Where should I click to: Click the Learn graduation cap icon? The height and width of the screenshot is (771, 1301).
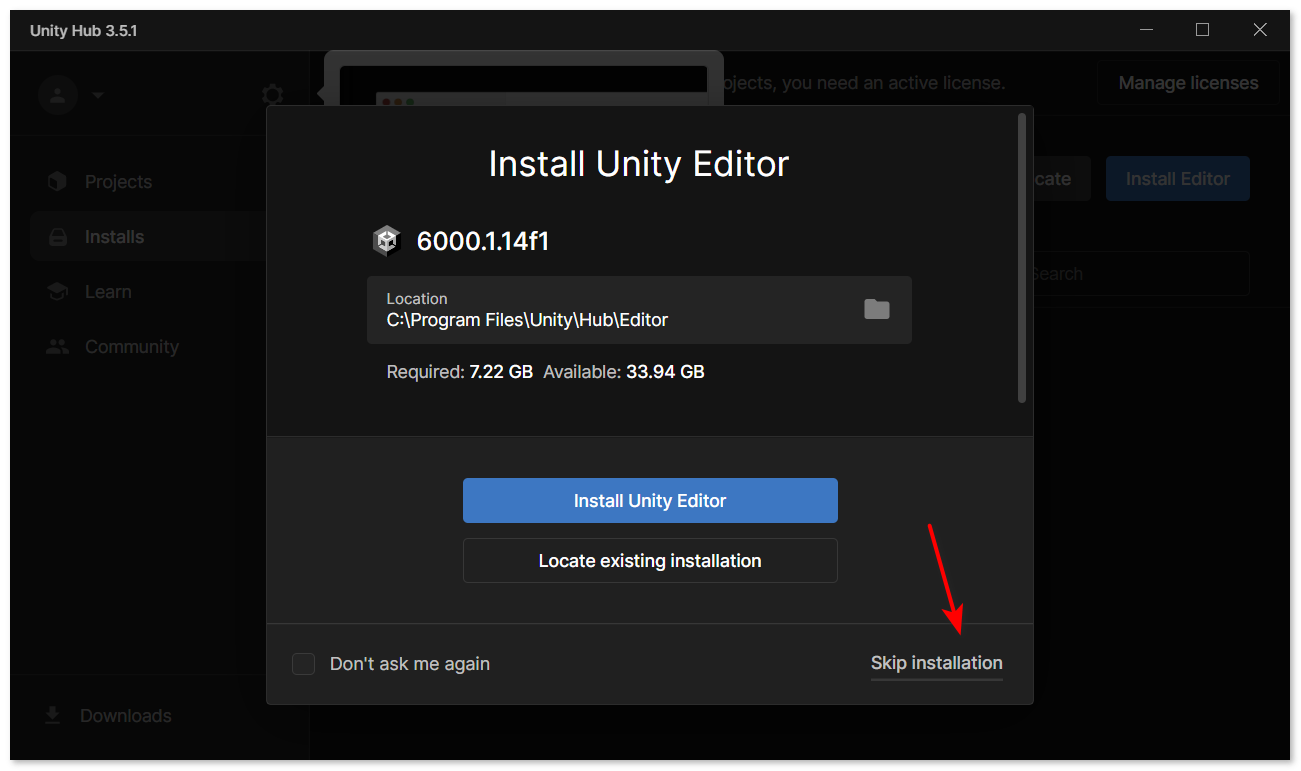coord(58,292)
